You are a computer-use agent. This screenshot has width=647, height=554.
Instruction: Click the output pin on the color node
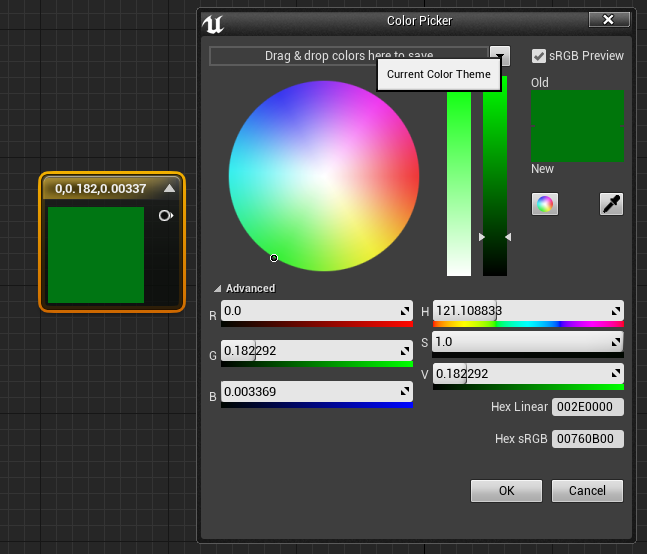coord(165,215)
